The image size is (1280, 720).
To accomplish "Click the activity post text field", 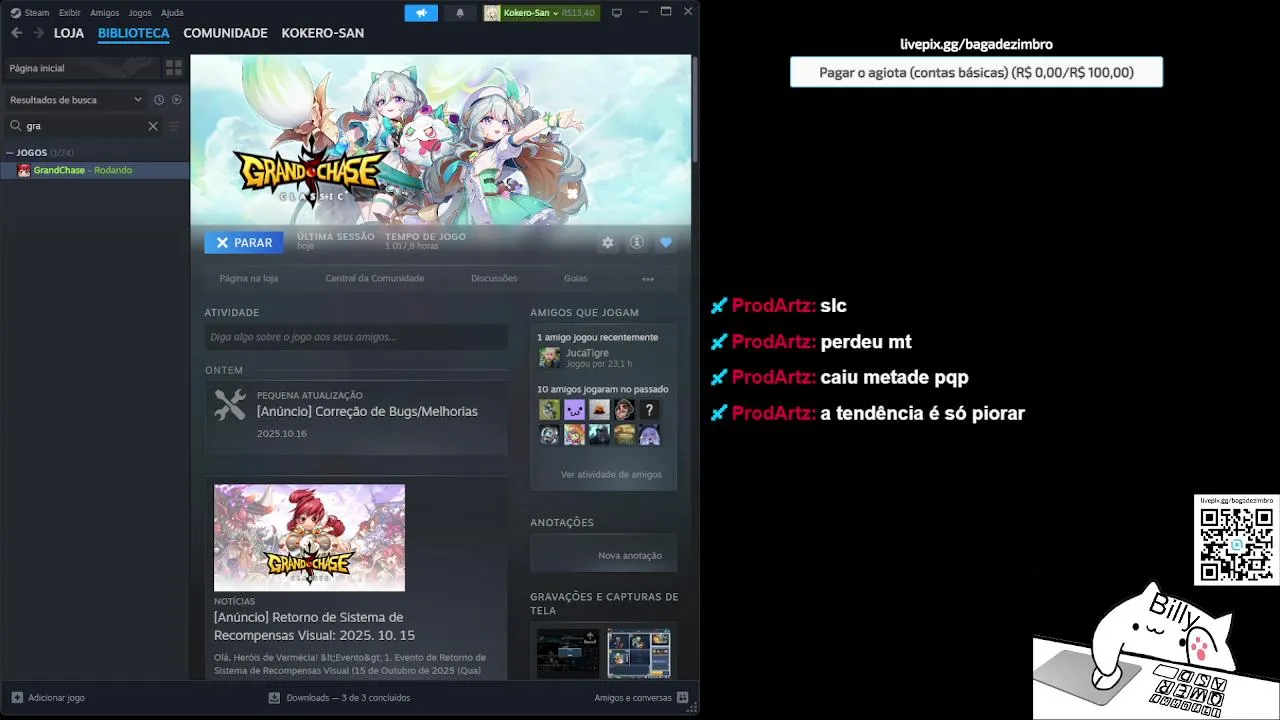I will click(x=356, y=337).
